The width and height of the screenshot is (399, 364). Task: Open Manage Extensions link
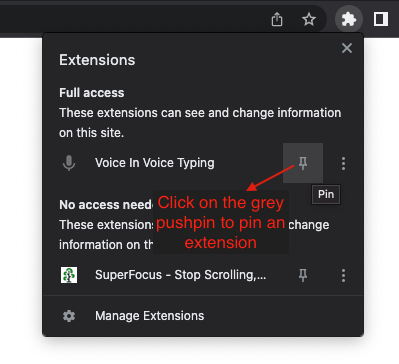[x=150, y=316]
